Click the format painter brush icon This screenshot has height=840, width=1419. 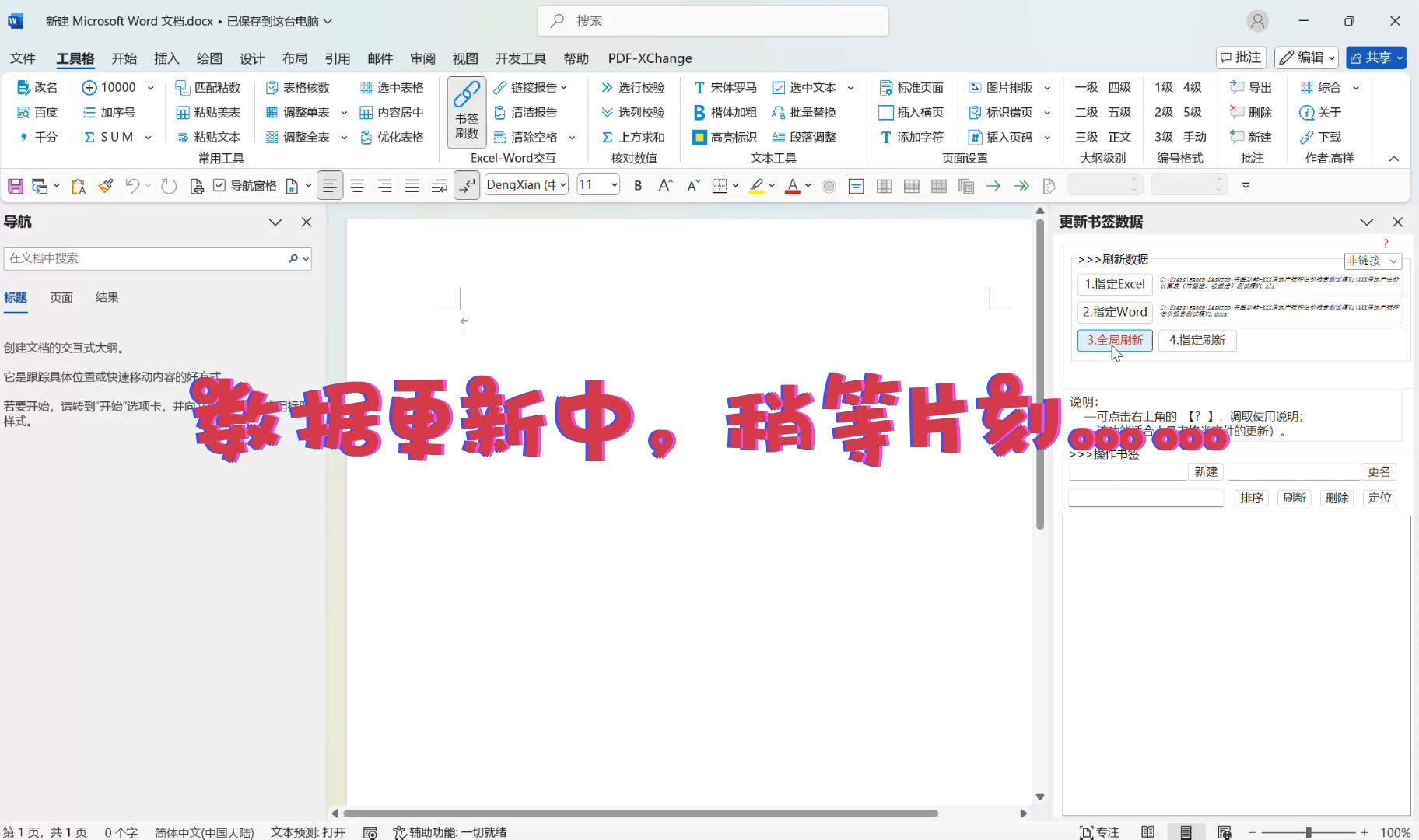(106, 186)
